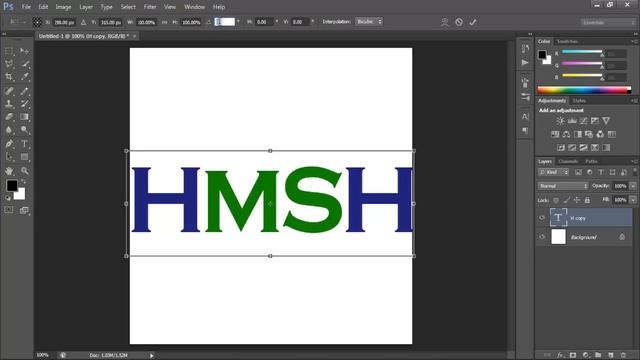
Task: Select the History Brush tool
Action: (x=24, y=104)
